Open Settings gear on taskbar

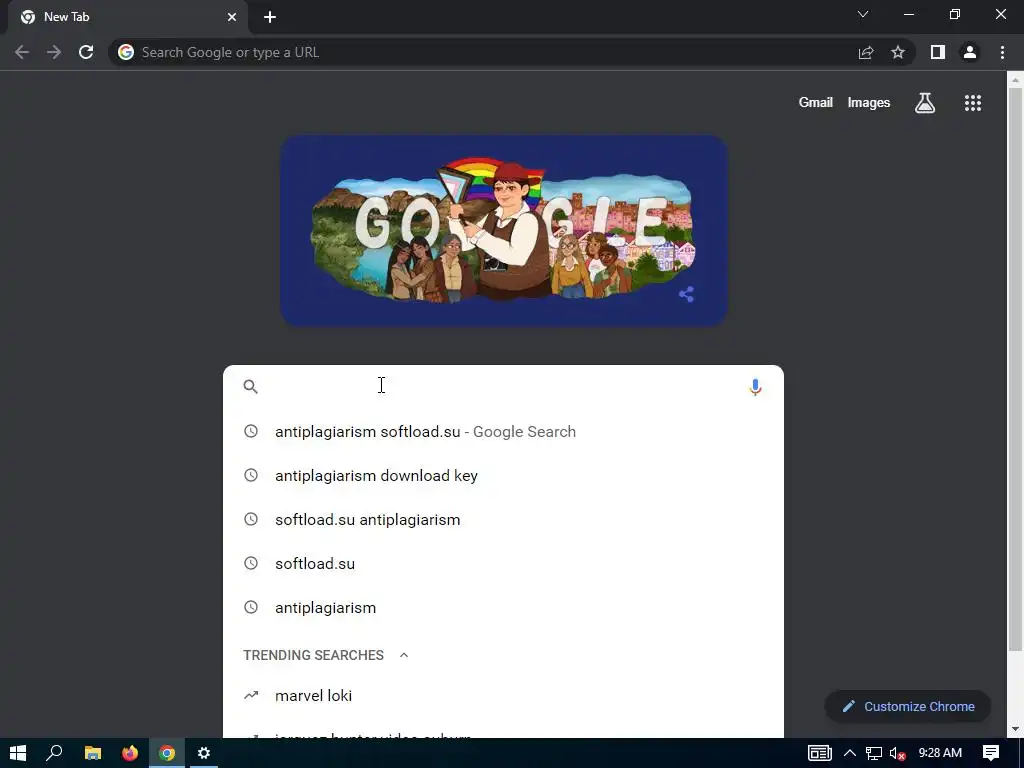click(x=204, y=753)
